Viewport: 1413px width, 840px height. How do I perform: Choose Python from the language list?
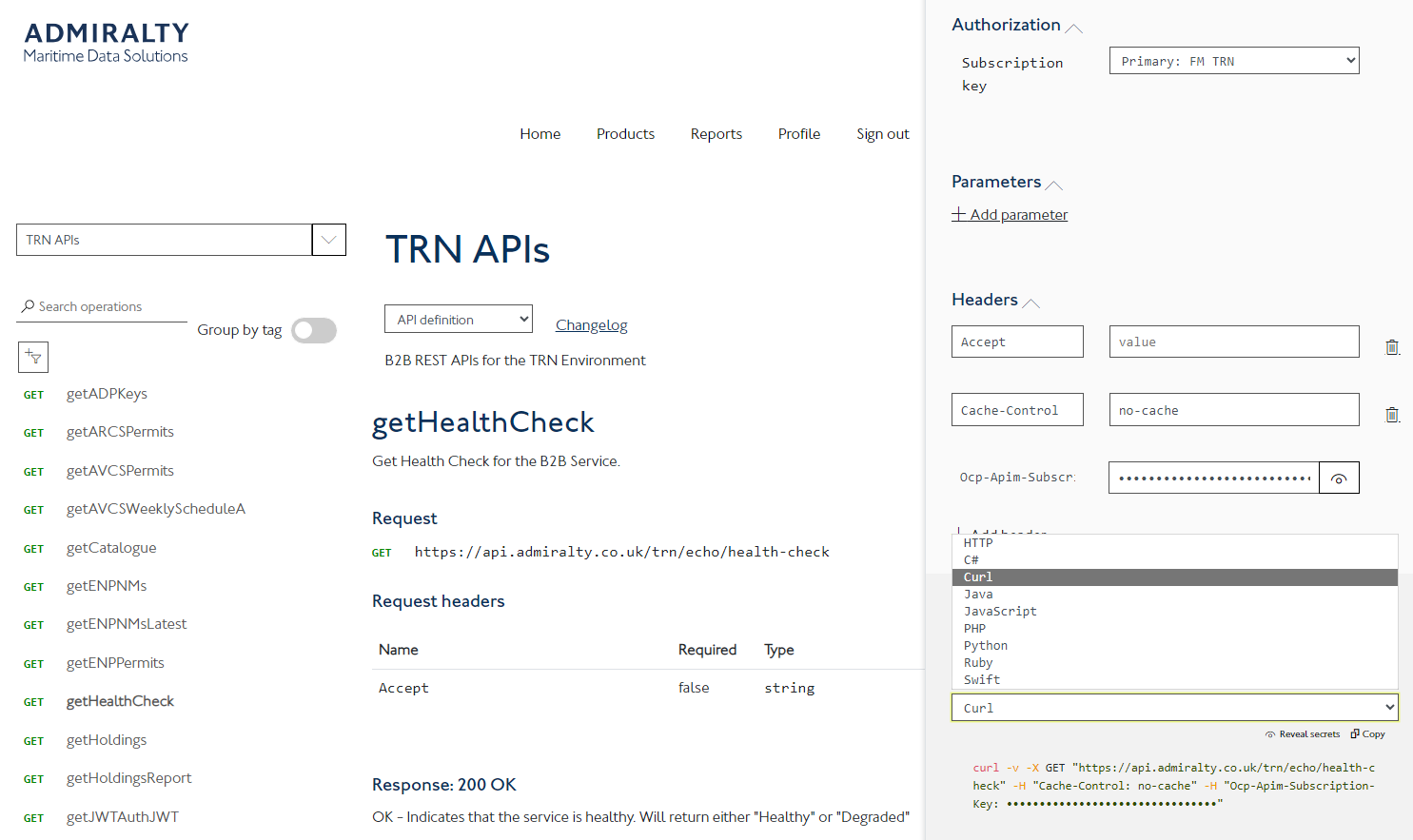click(x=986, y=646)
